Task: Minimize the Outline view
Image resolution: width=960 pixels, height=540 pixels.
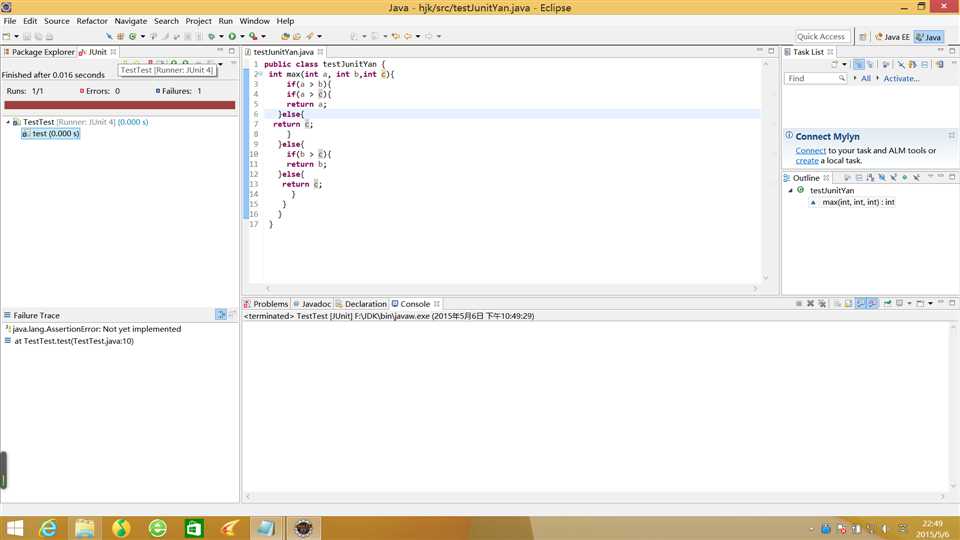Action: [941, 177]
